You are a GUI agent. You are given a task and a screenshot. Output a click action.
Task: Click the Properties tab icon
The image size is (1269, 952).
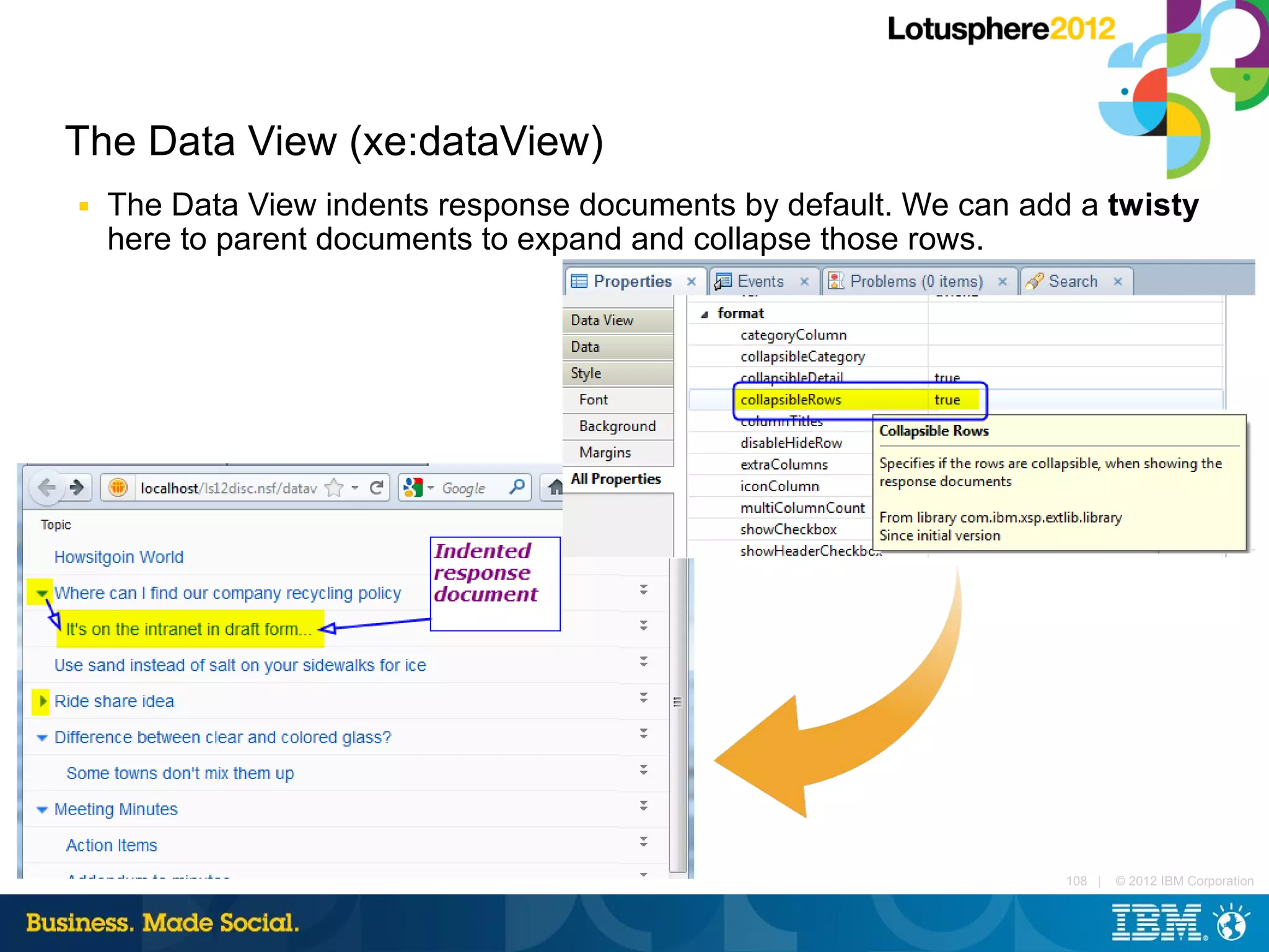coord(579,281)
